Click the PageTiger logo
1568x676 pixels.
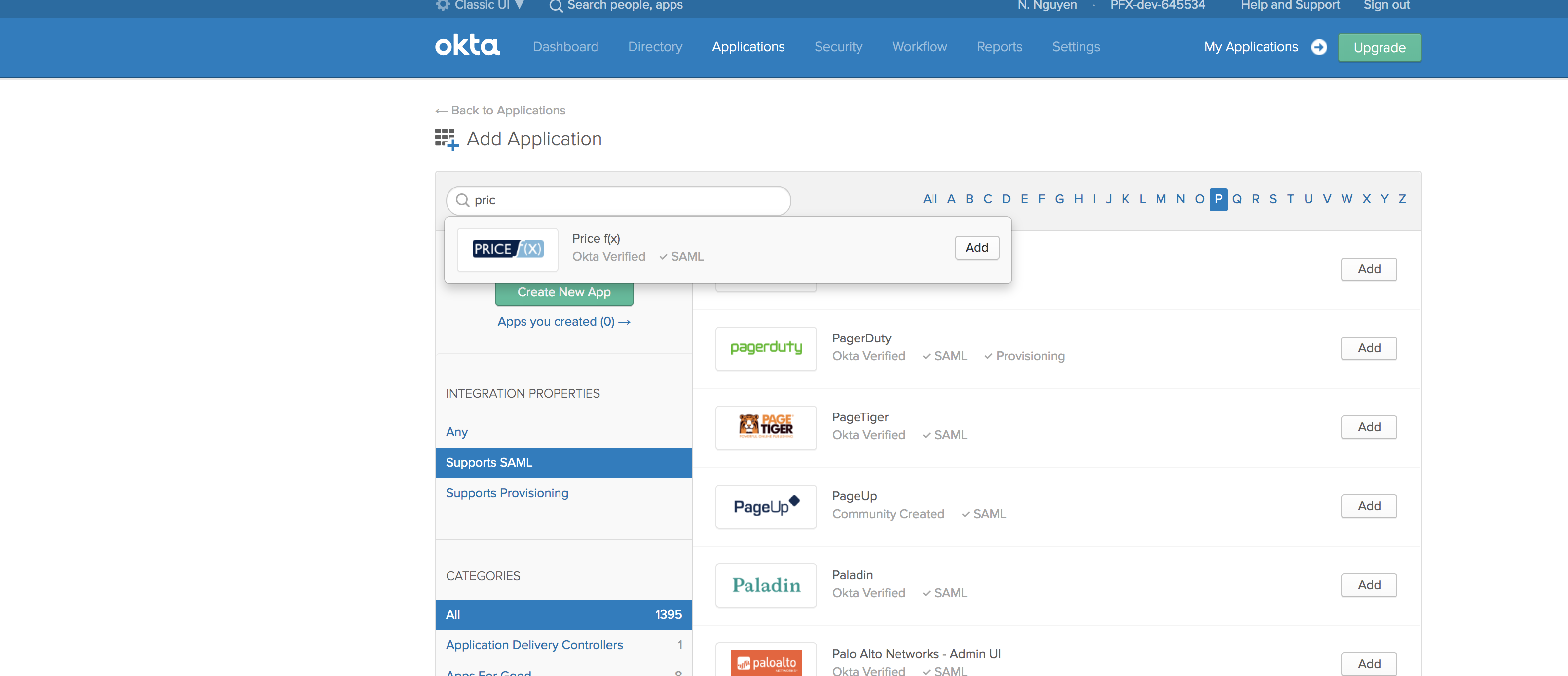766,427
